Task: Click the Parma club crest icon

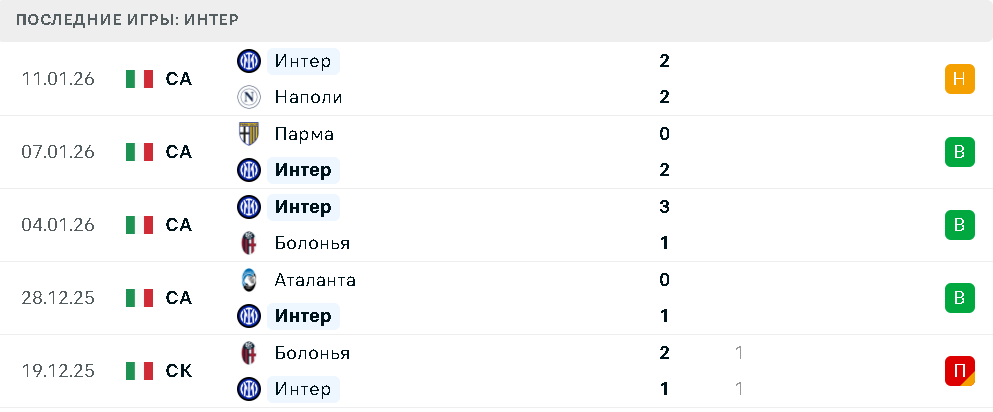Action: (248, 134)
